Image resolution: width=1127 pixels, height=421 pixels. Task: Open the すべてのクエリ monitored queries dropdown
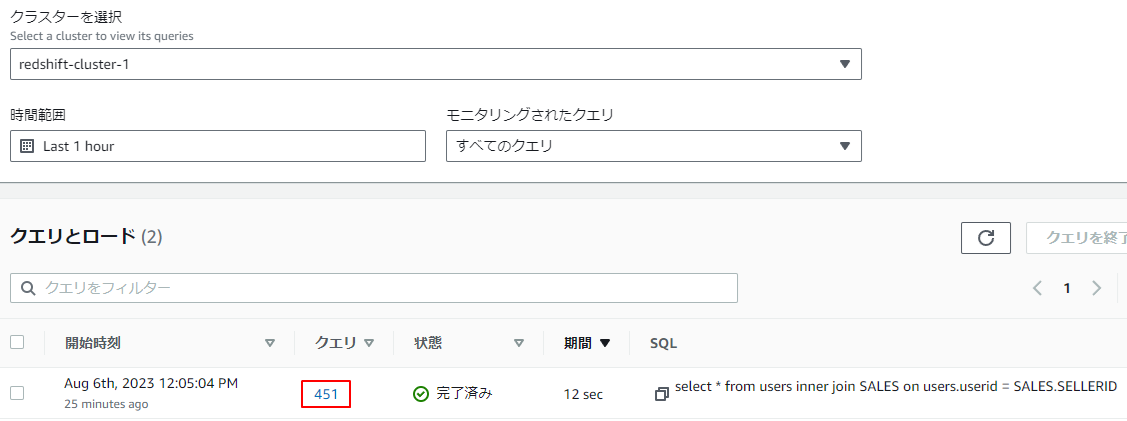point(653,146)
